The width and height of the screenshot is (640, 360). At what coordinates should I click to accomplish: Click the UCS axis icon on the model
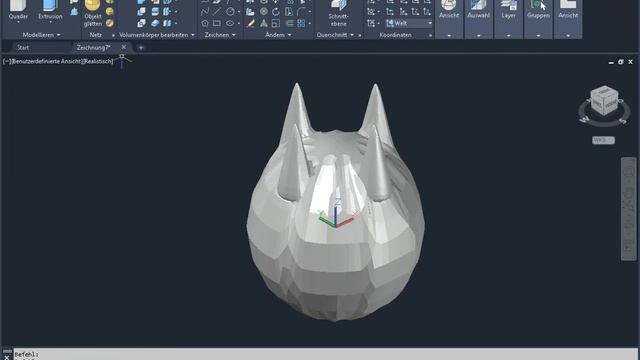[x=336, y=213]
